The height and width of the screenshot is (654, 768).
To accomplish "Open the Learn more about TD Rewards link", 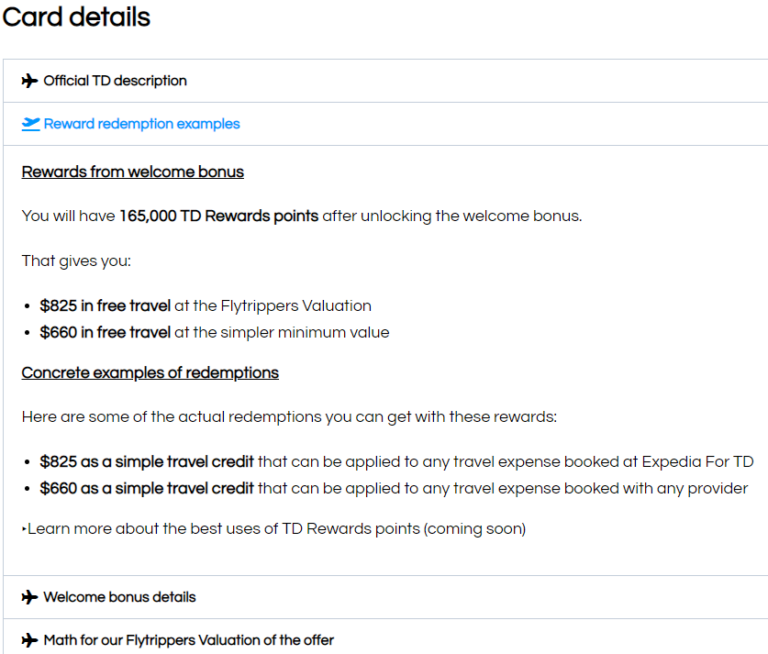I will [x=276, y=528].
